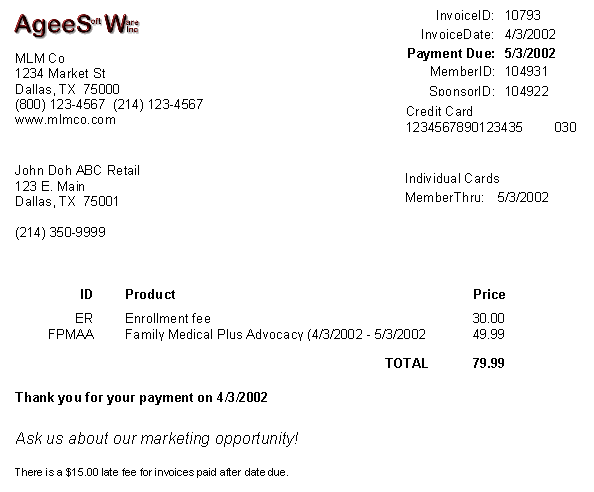Select the InvoiceID number 10793
The image size is (594, 492).
pos(522,15)
